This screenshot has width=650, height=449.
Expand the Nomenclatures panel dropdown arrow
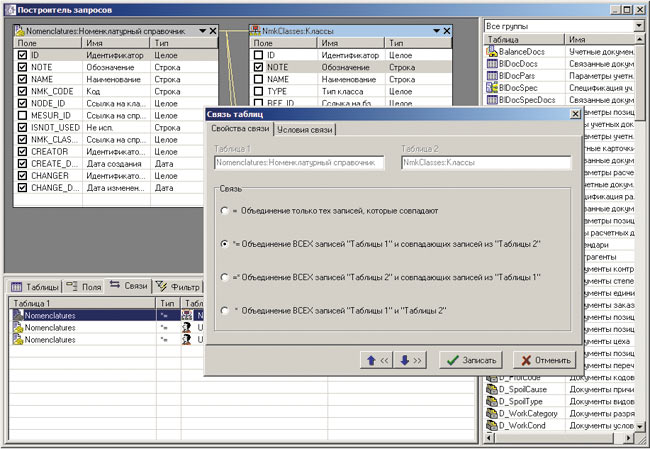(201, 31)
